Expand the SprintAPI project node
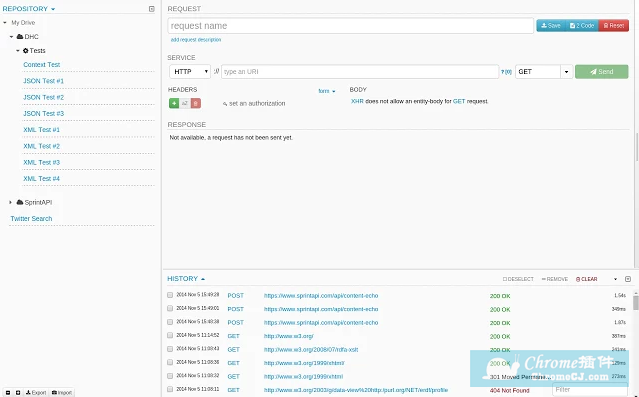Viewport: 639px width, 397px height. [11, 202]
